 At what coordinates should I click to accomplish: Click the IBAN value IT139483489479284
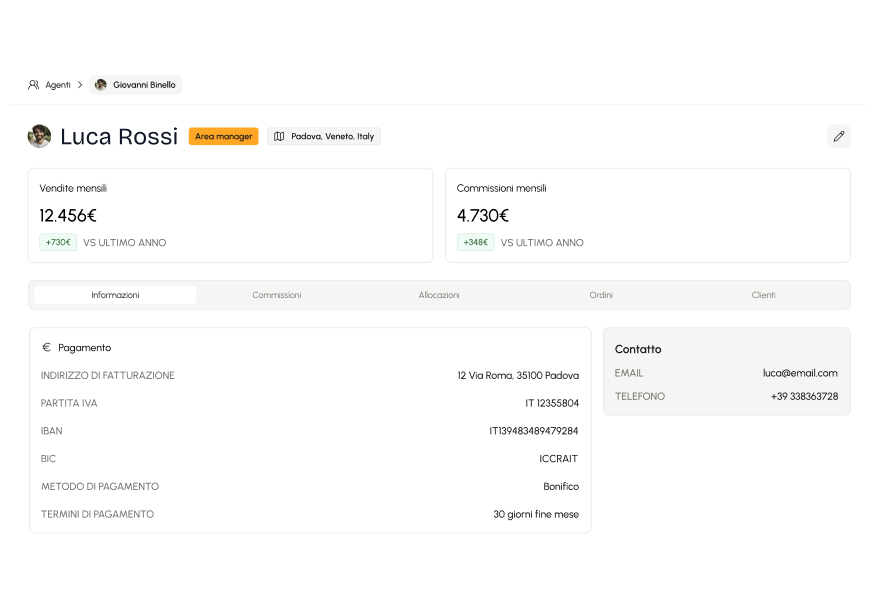point(533,431)
